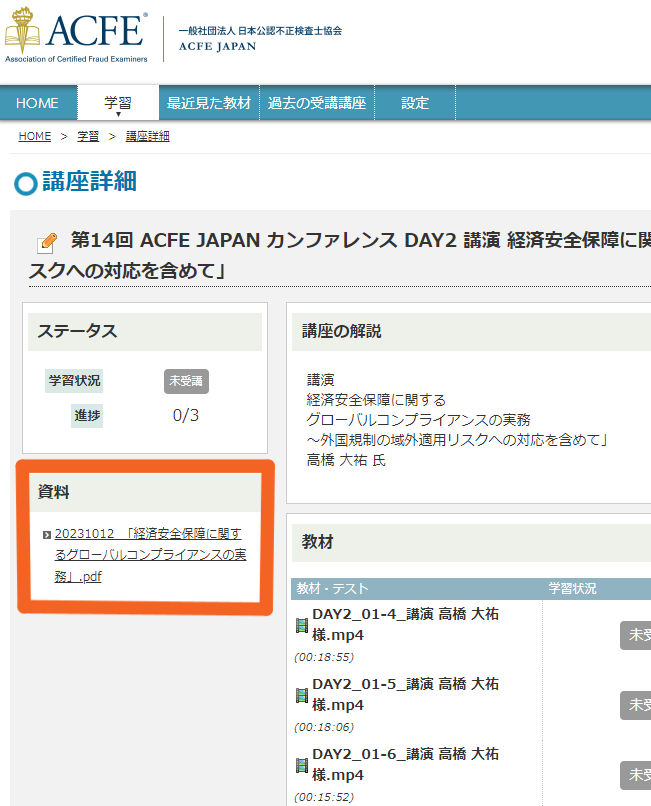Click the 未受講 status badge in ステータス

186,381
